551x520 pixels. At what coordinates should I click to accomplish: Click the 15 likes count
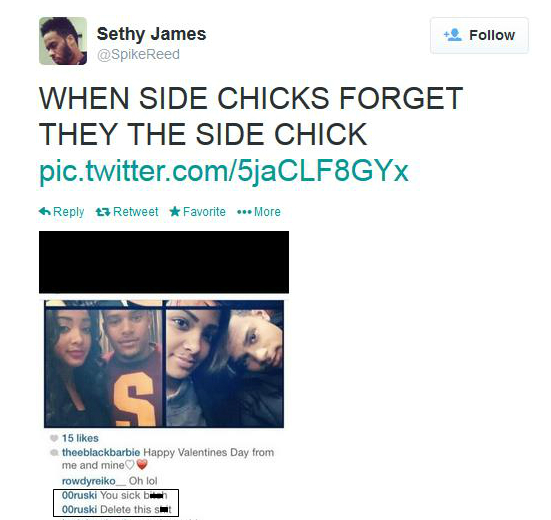click(x=80, y=438)
